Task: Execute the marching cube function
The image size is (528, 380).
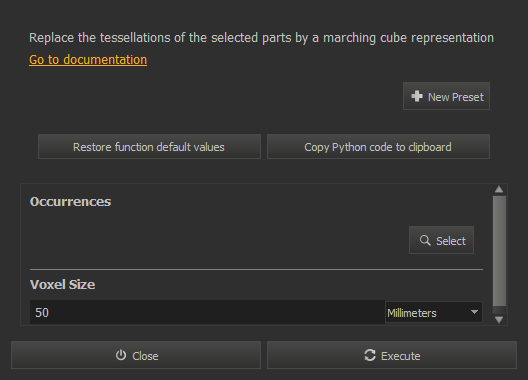Action: coord(392,355)
